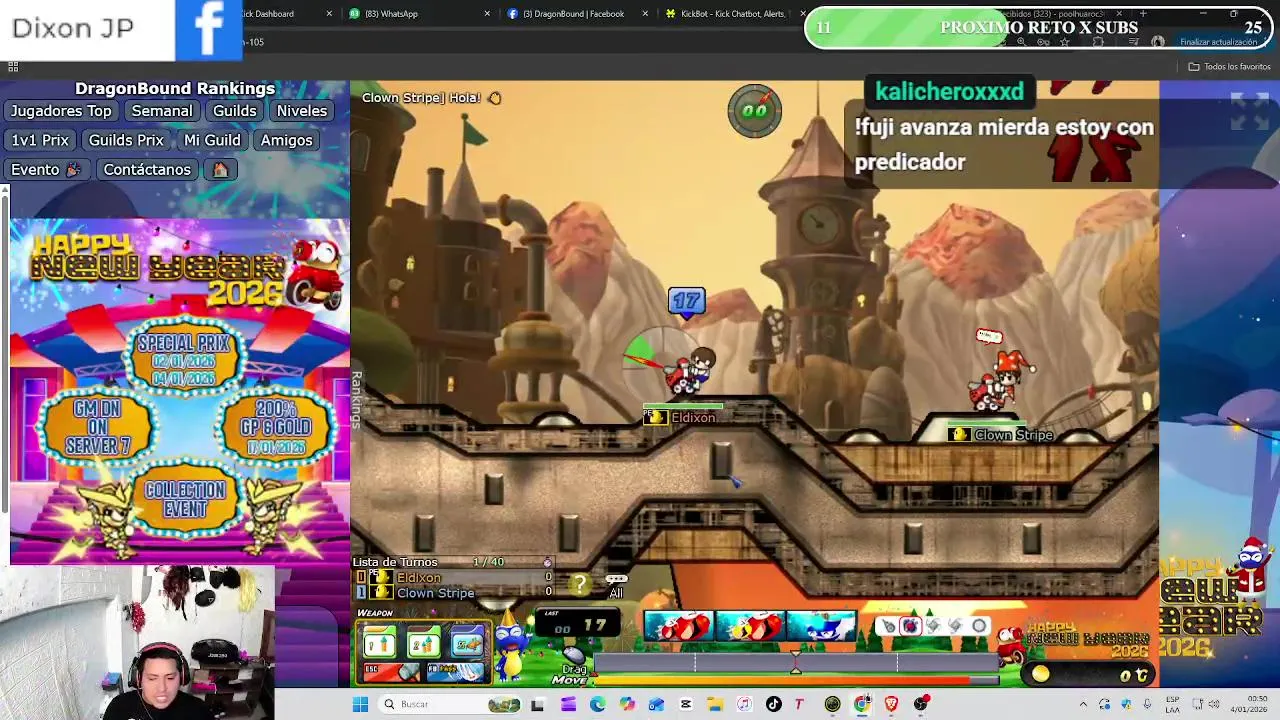Click the shot power gauge bar
The height and width of the screenshot is (720, 1280).
pos(797,664)
